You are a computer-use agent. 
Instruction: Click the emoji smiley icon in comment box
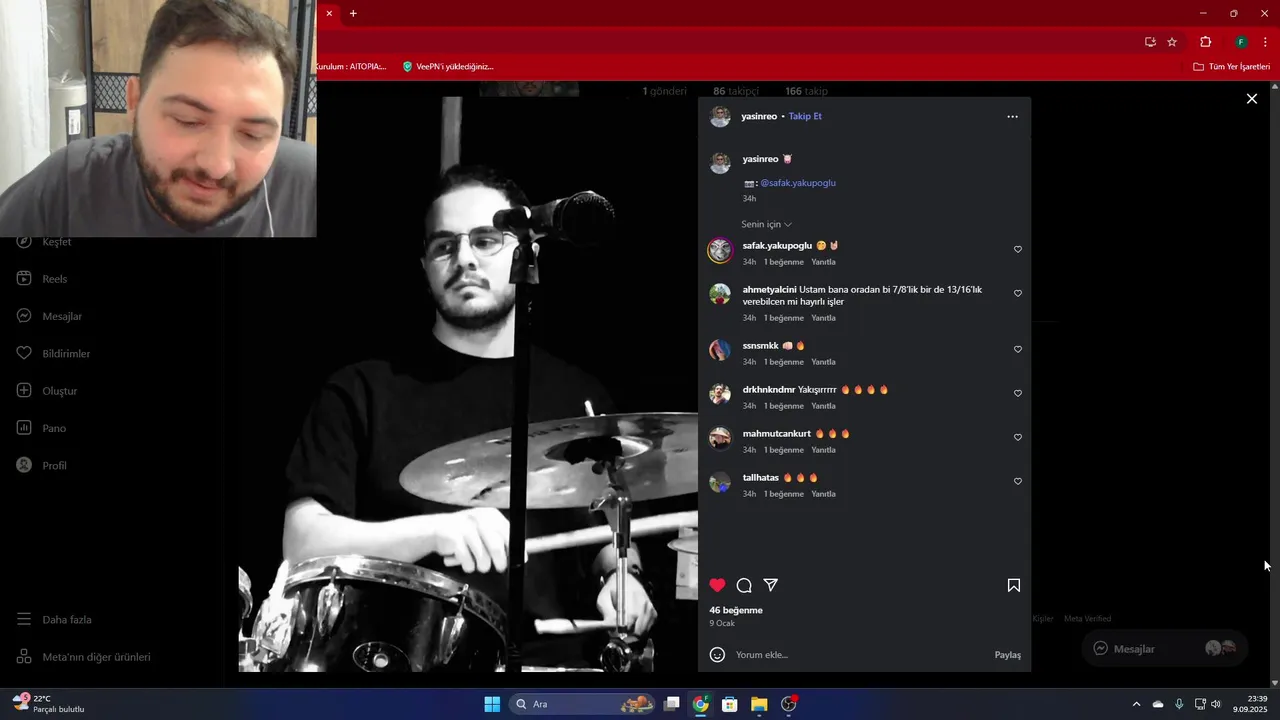click(717, 655)
